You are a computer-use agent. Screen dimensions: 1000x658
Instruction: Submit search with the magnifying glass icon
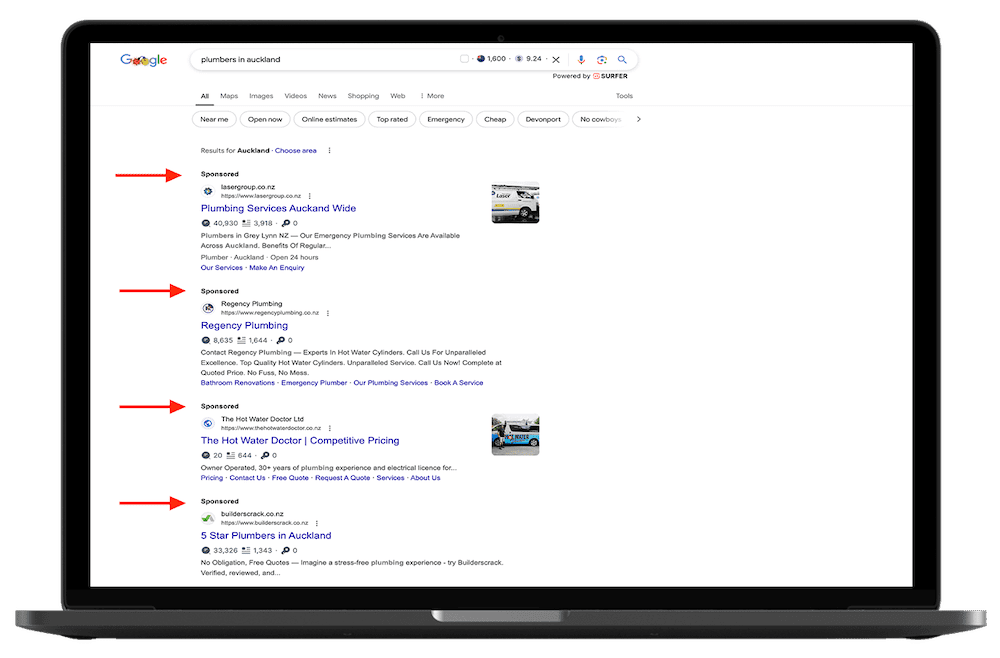click(x=622, y=60)
